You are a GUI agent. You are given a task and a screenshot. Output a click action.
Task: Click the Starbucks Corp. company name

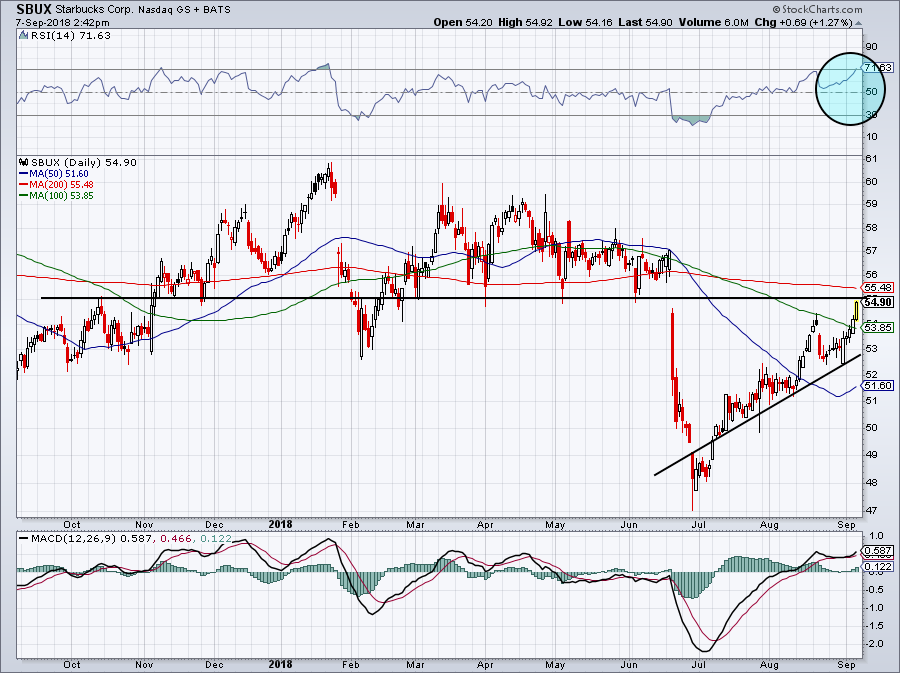point(94,10)
